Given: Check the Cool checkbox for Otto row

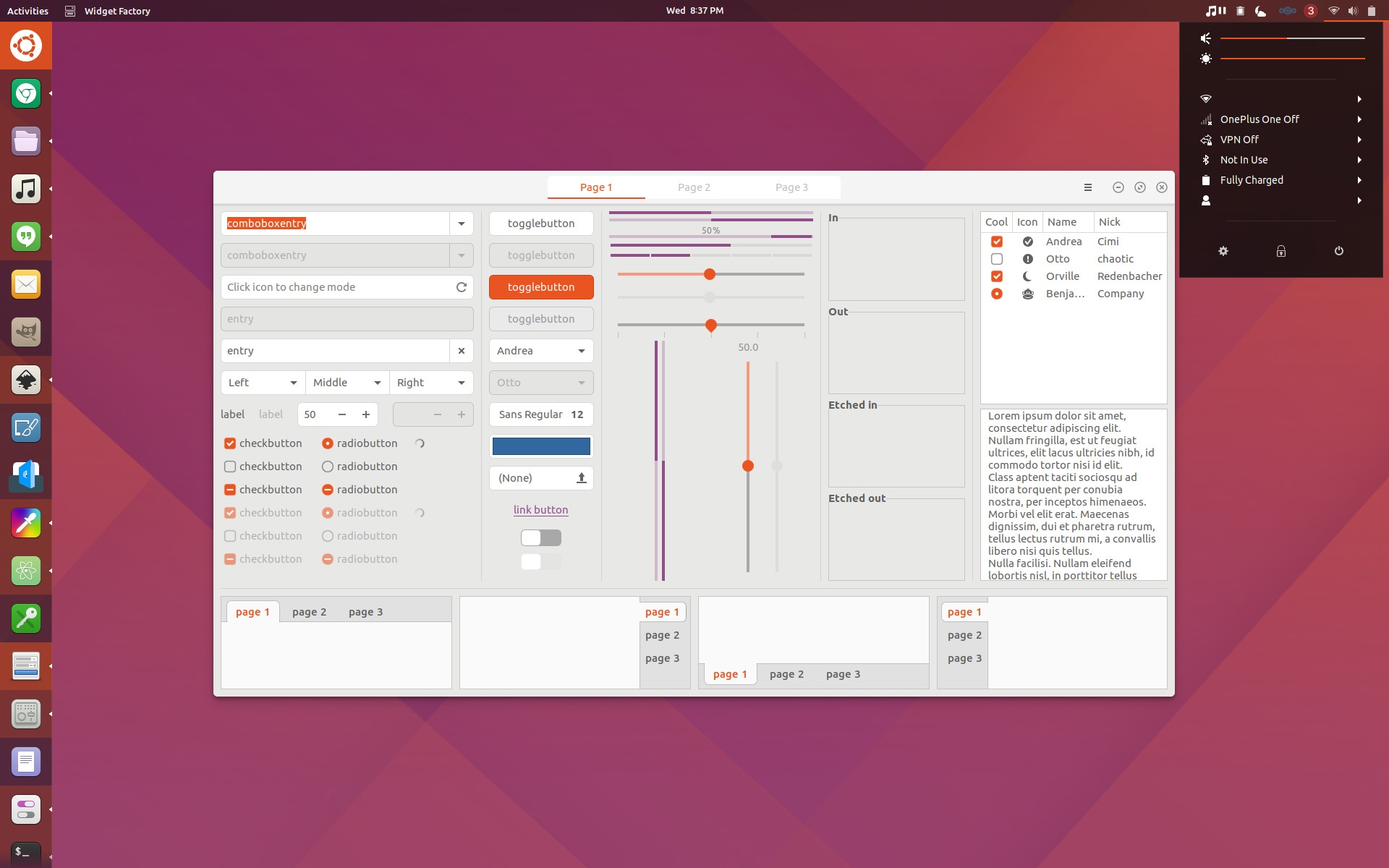Looking at the screenshot, I should 997,259.
